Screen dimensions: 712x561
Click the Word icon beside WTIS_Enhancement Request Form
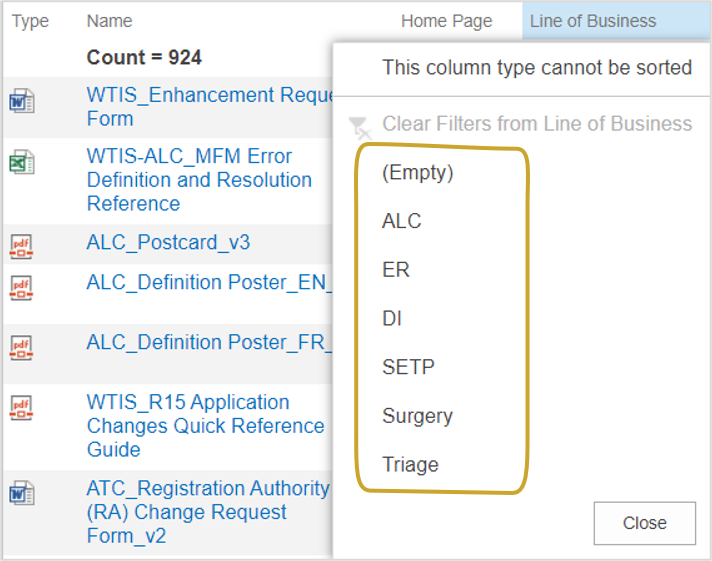(x=21, y=101)
